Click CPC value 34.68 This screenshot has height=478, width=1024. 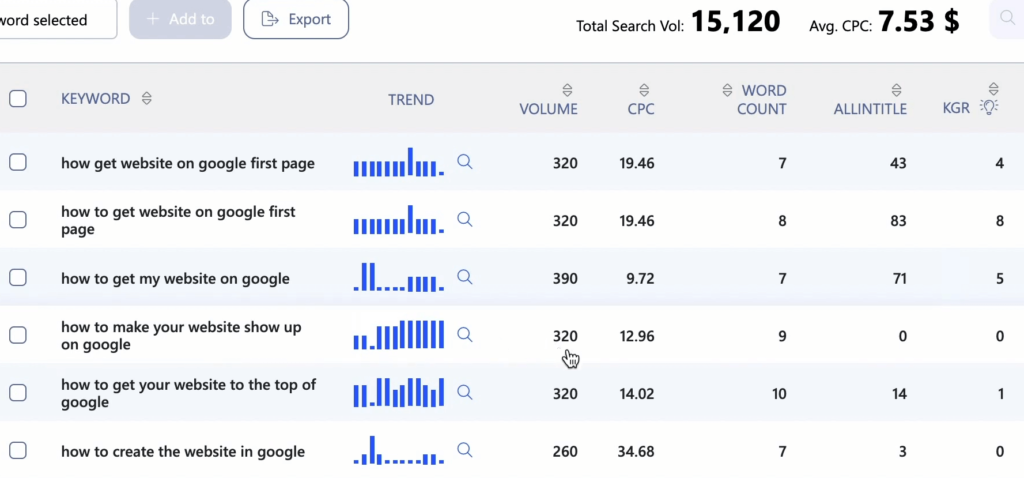[636, 451]
